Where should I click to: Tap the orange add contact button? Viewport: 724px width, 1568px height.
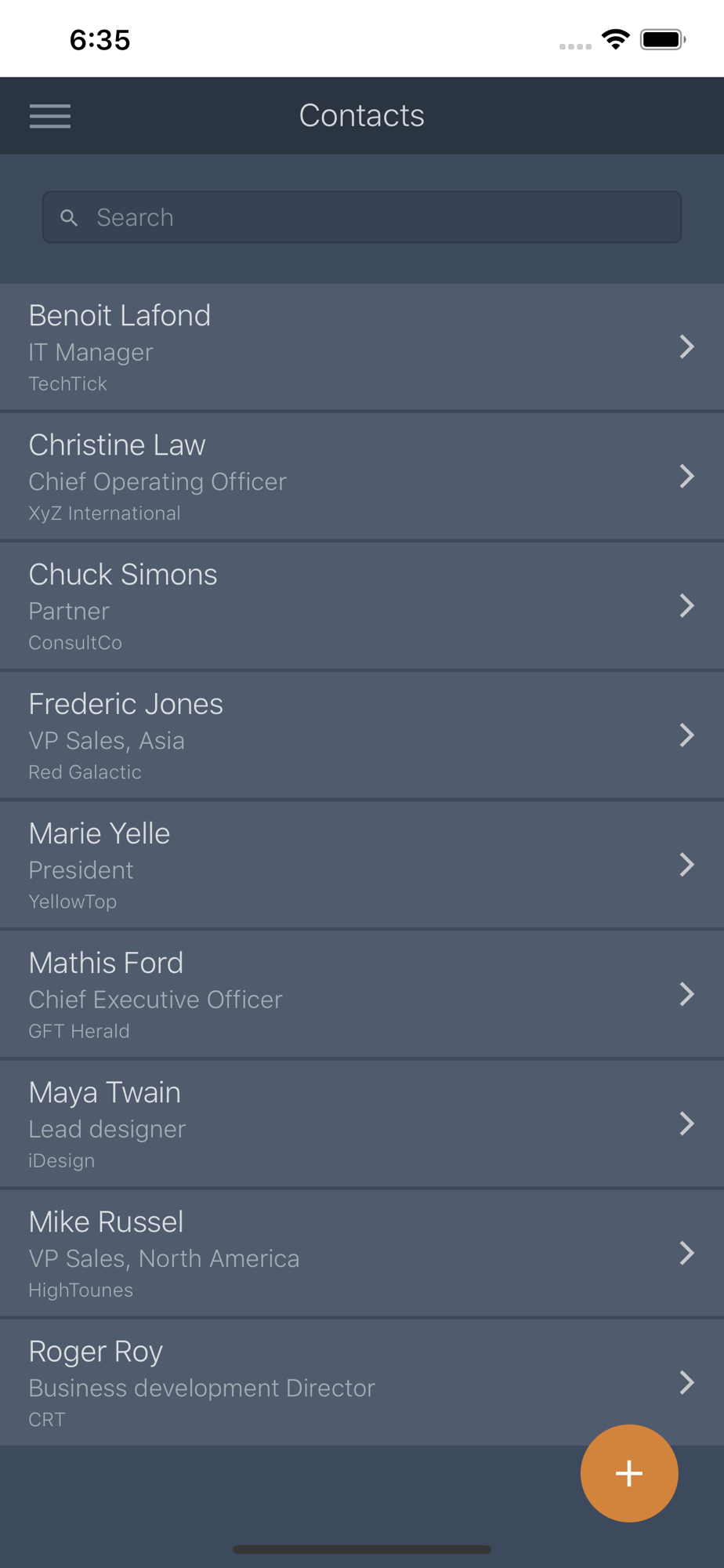(x=629, y=1473)
